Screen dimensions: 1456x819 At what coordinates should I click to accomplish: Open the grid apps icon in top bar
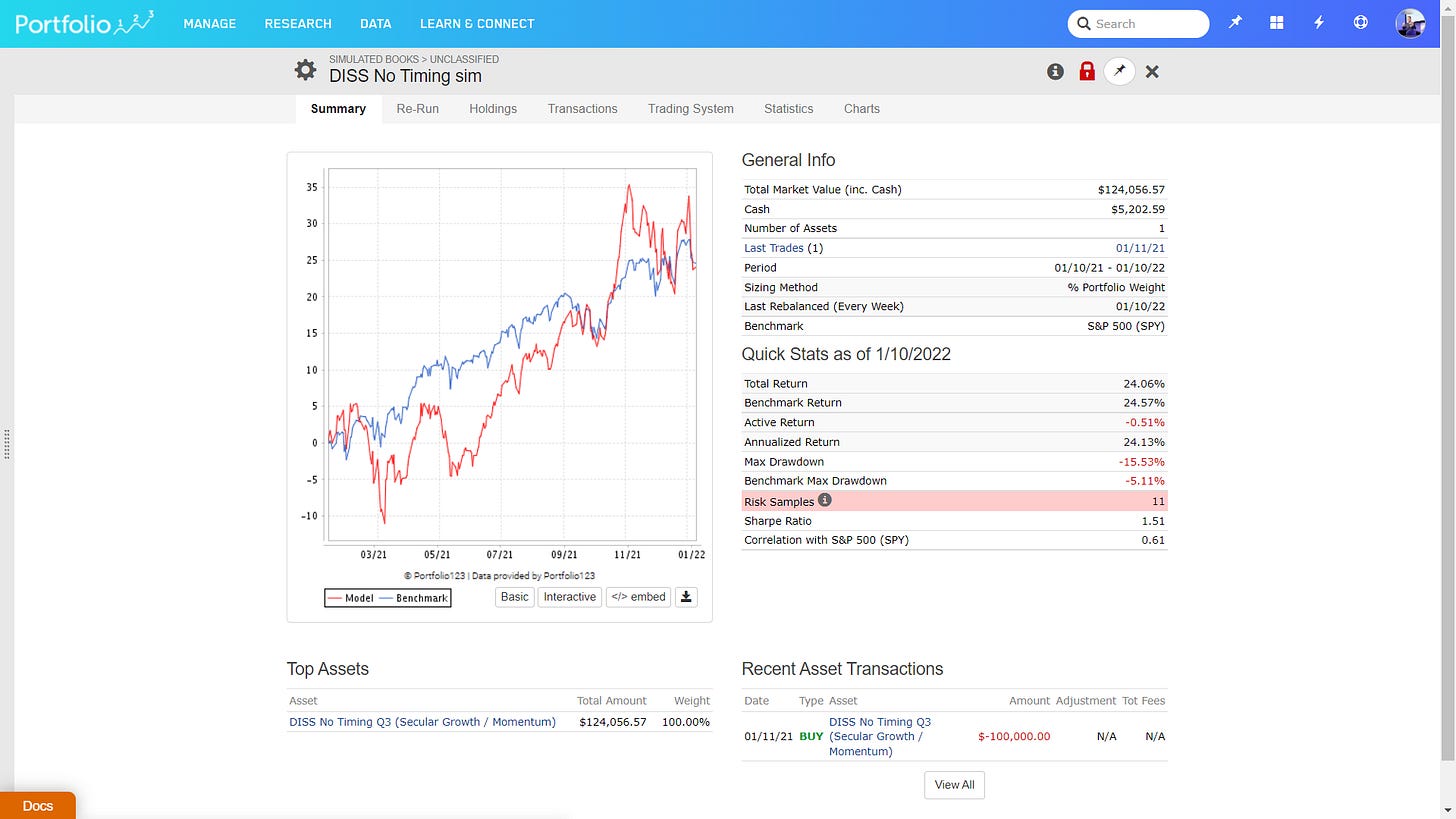pyautogui.click(x=1277, y=23)
